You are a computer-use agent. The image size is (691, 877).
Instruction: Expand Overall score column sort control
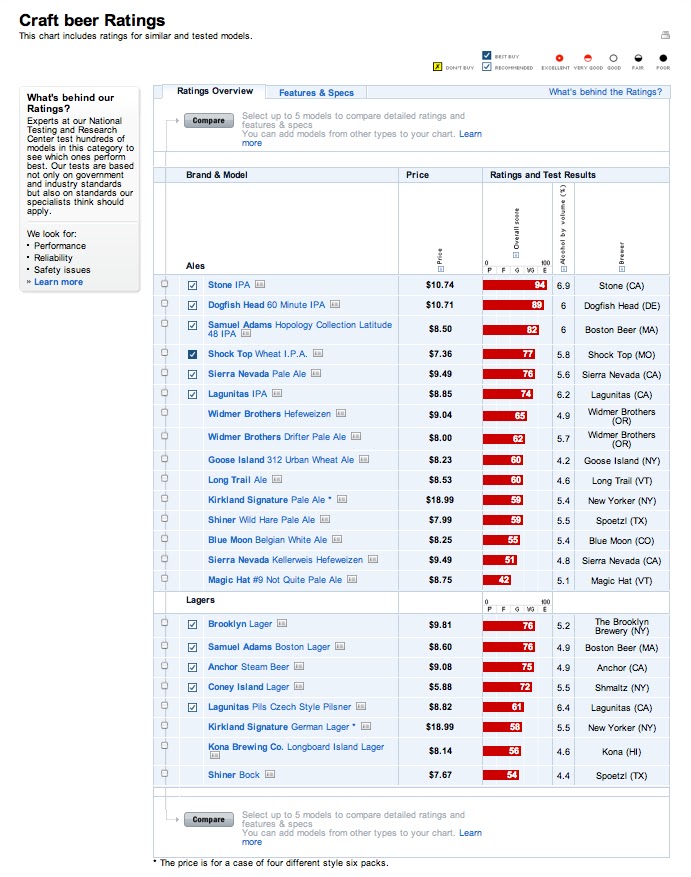tap(516, 255)
